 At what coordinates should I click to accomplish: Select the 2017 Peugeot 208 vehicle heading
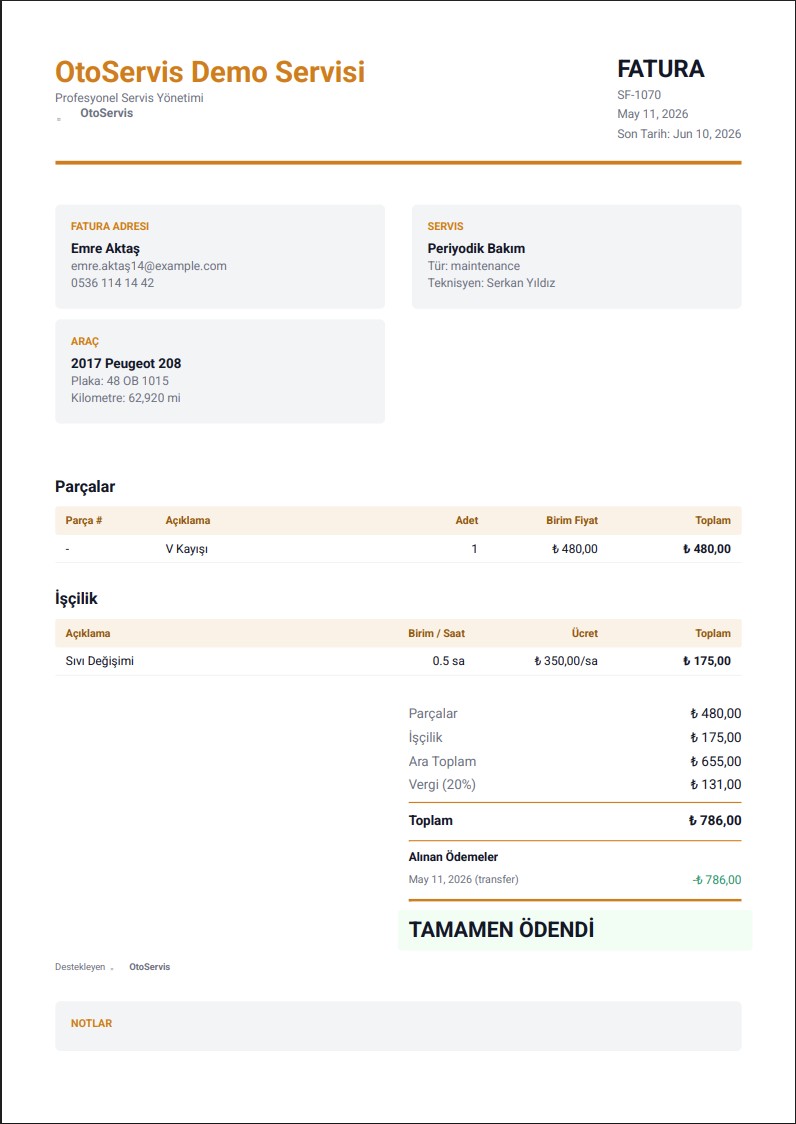click(x=126, y=363)
